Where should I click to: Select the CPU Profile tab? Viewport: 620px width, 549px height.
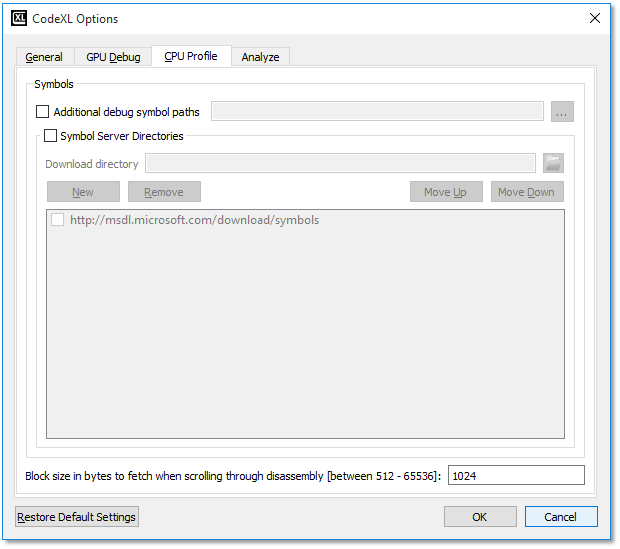[x=191, y=56]
